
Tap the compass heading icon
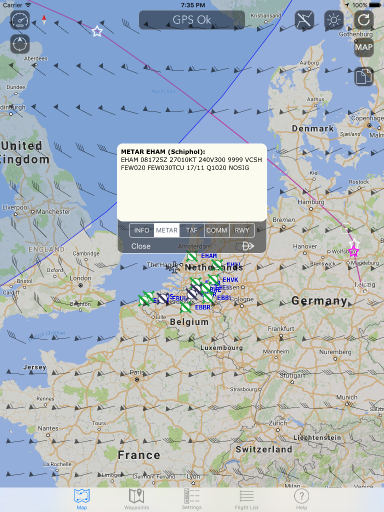coord(20,44)
